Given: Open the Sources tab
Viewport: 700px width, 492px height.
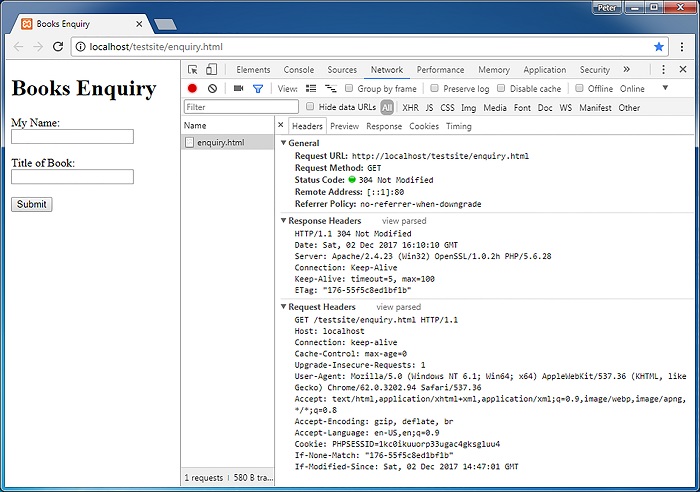Looking at the screenshot, I should pos(342,70).
